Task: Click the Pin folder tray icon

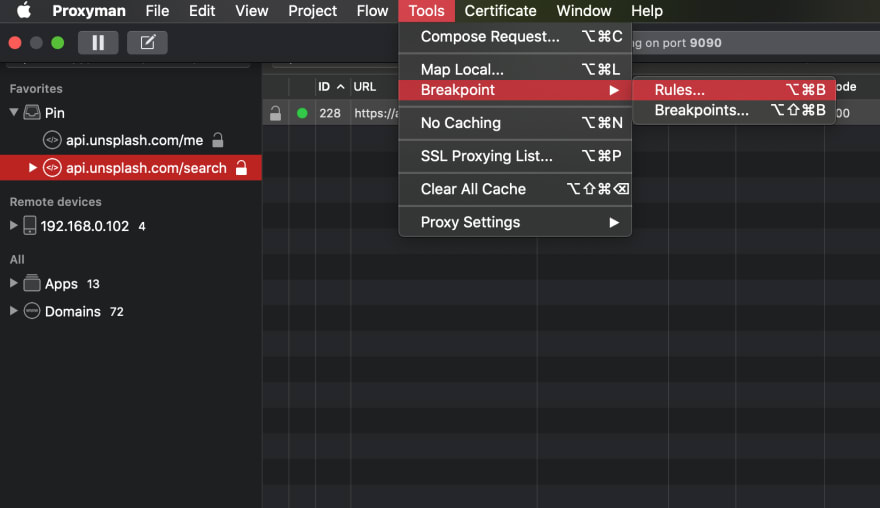Action: pyautogui.click(x=32, y=112)
